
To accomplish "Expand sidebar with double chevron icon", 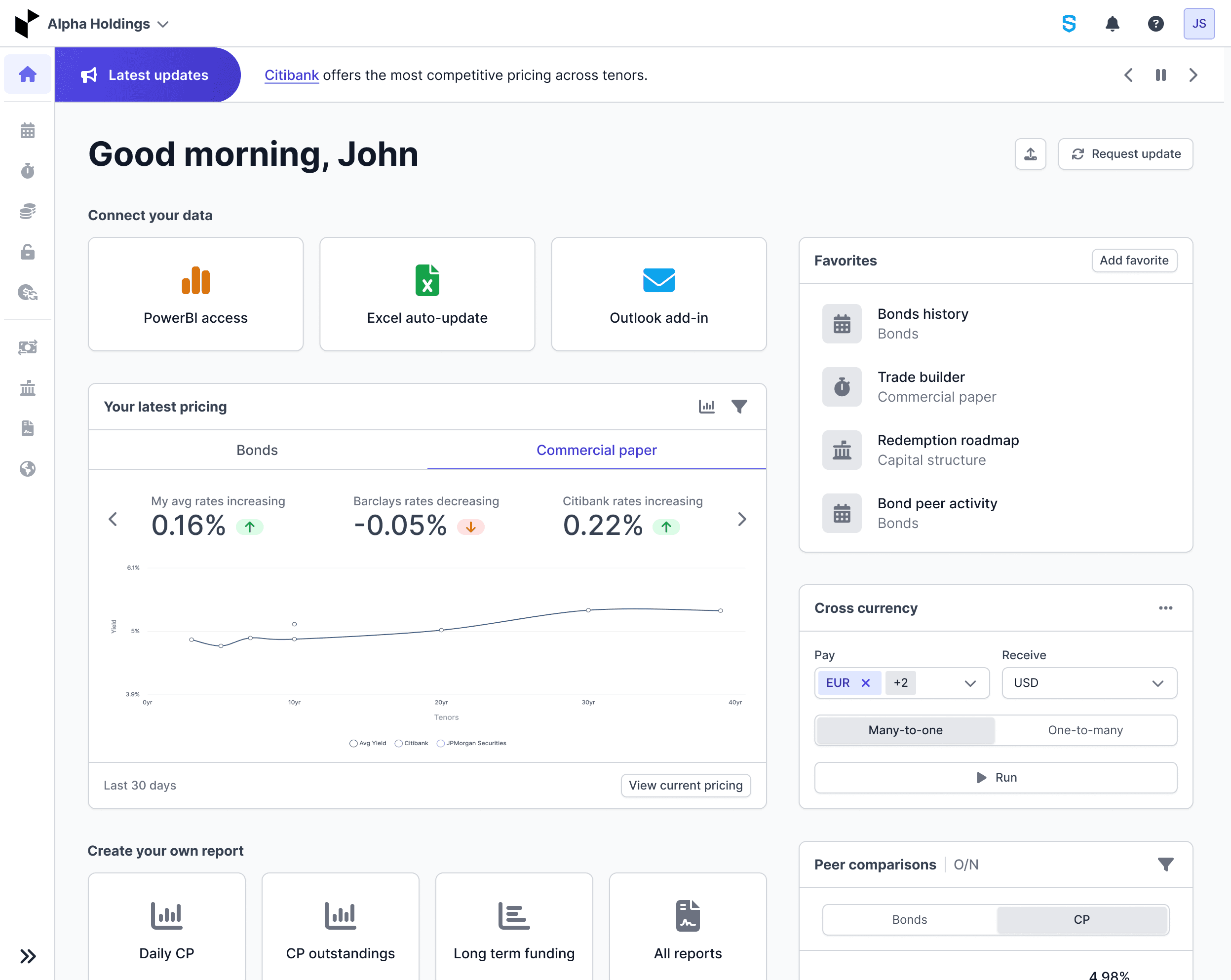I will point(28,956).
